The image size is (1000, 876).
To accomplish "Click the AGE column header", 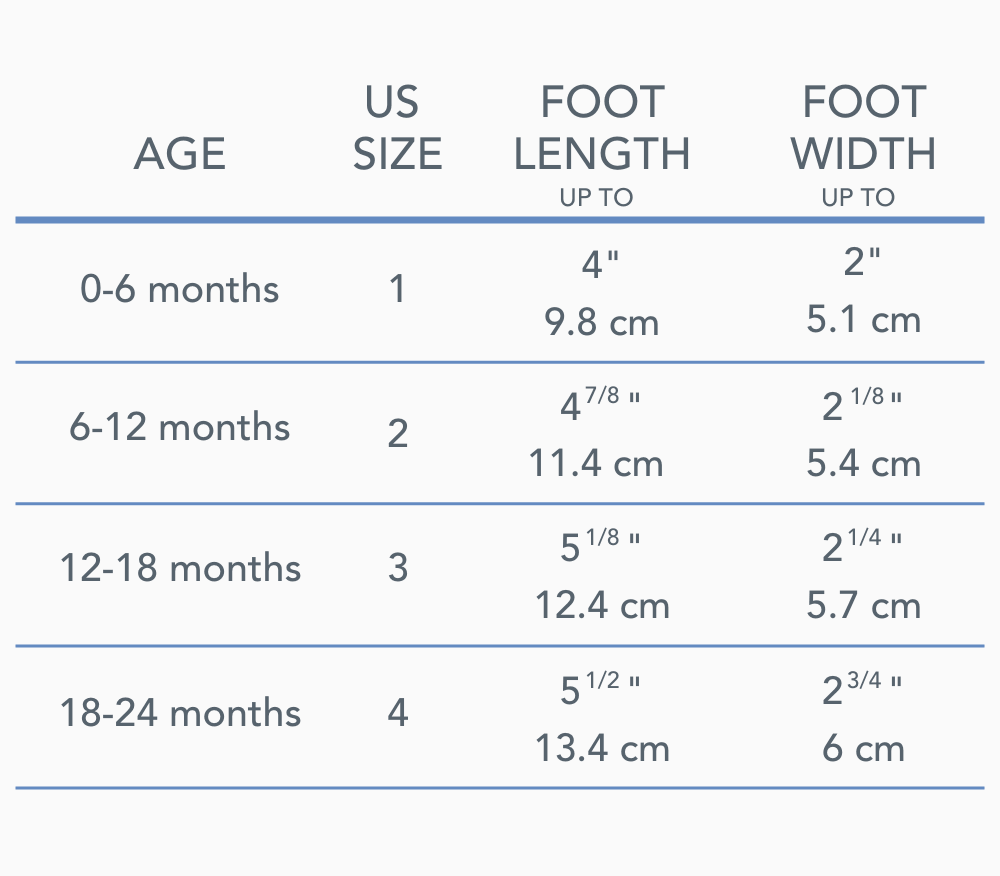I will pos(180,154).
